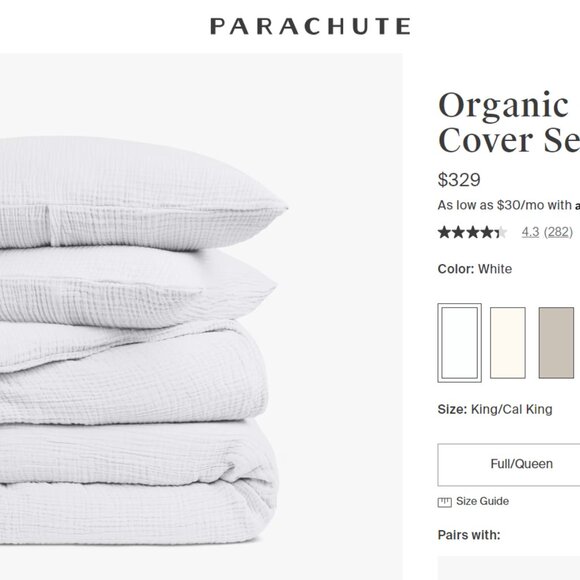Select the White color swatch
580x580 pixels.
click(459, 343)
